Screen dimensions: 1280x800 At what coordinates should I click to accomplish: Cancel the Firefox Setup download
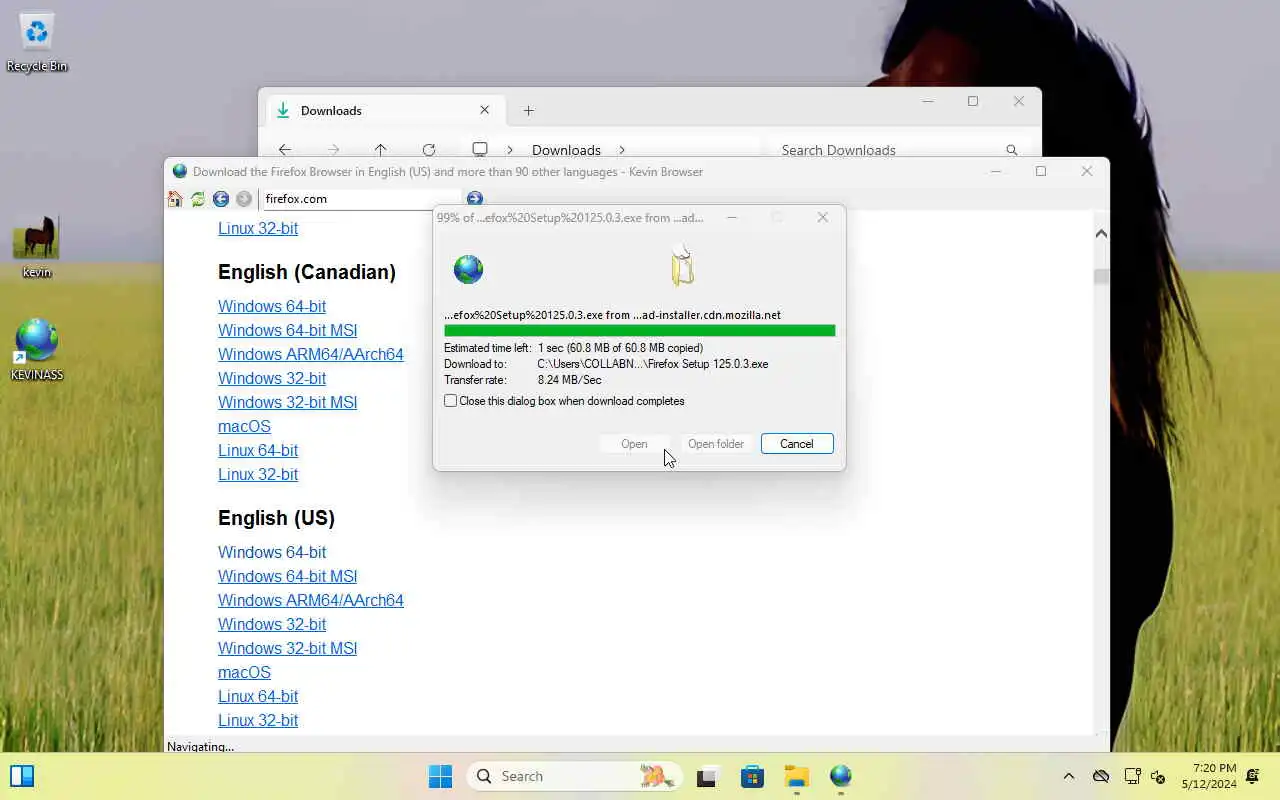tap(797, 444)
